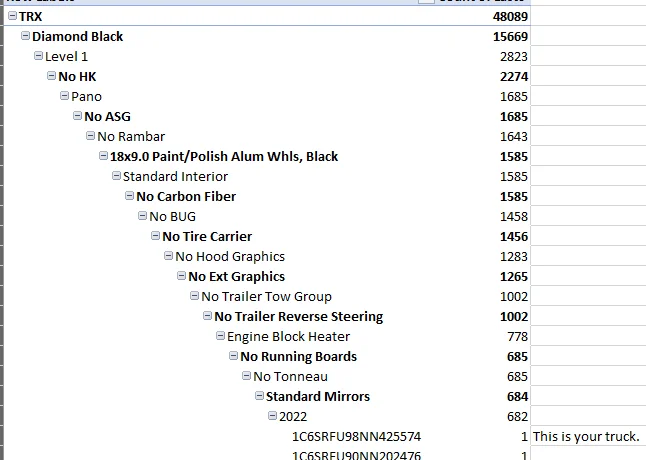The height and width of the screenshot is (460, 646).
Task: Collapse the Standard Interior group
Action: (116, 176)
